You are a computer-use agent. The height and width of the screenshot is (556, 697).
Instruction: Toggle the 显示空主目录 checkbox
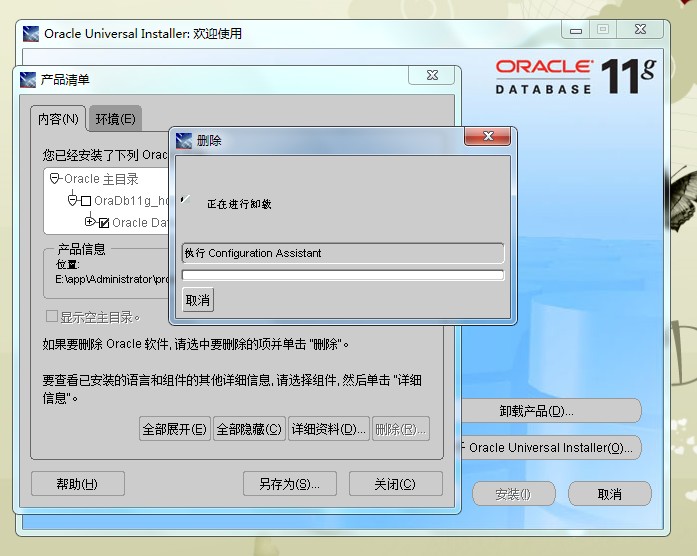pos(52,316)
